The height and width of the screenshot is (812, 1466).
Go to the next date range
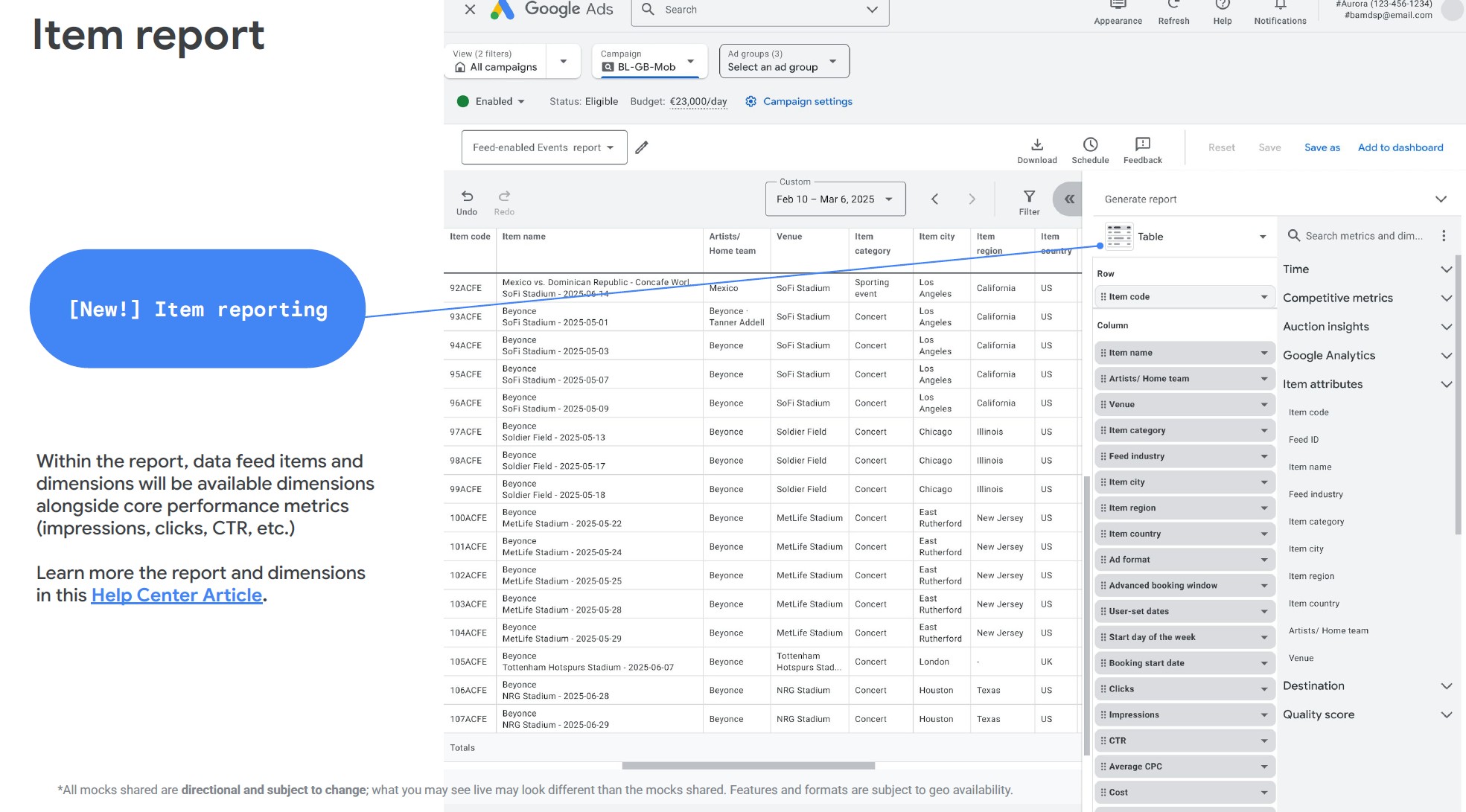click(x=972, y=199)
